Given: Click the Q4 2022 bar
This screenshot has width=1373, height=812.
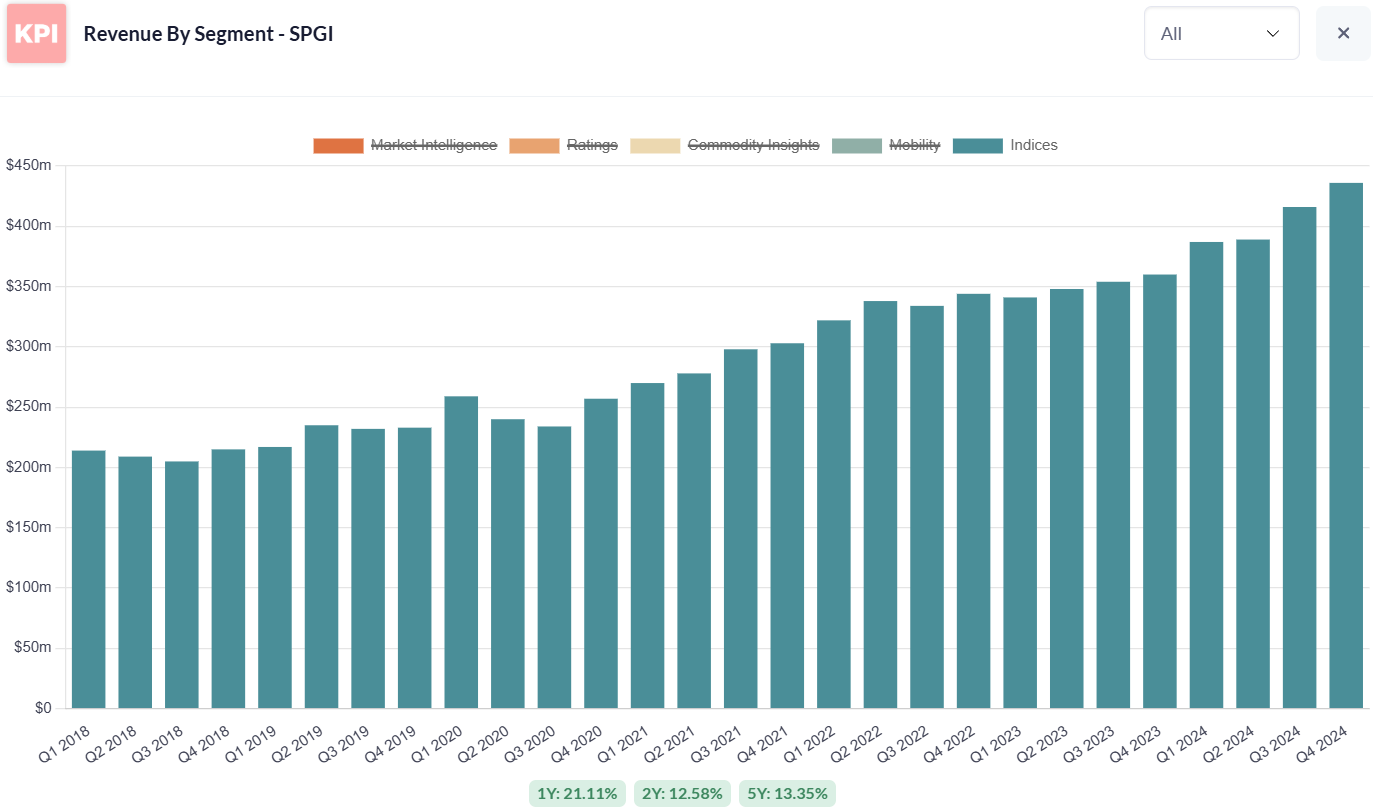Looking at the screenshot, I should tap(973, 501).
